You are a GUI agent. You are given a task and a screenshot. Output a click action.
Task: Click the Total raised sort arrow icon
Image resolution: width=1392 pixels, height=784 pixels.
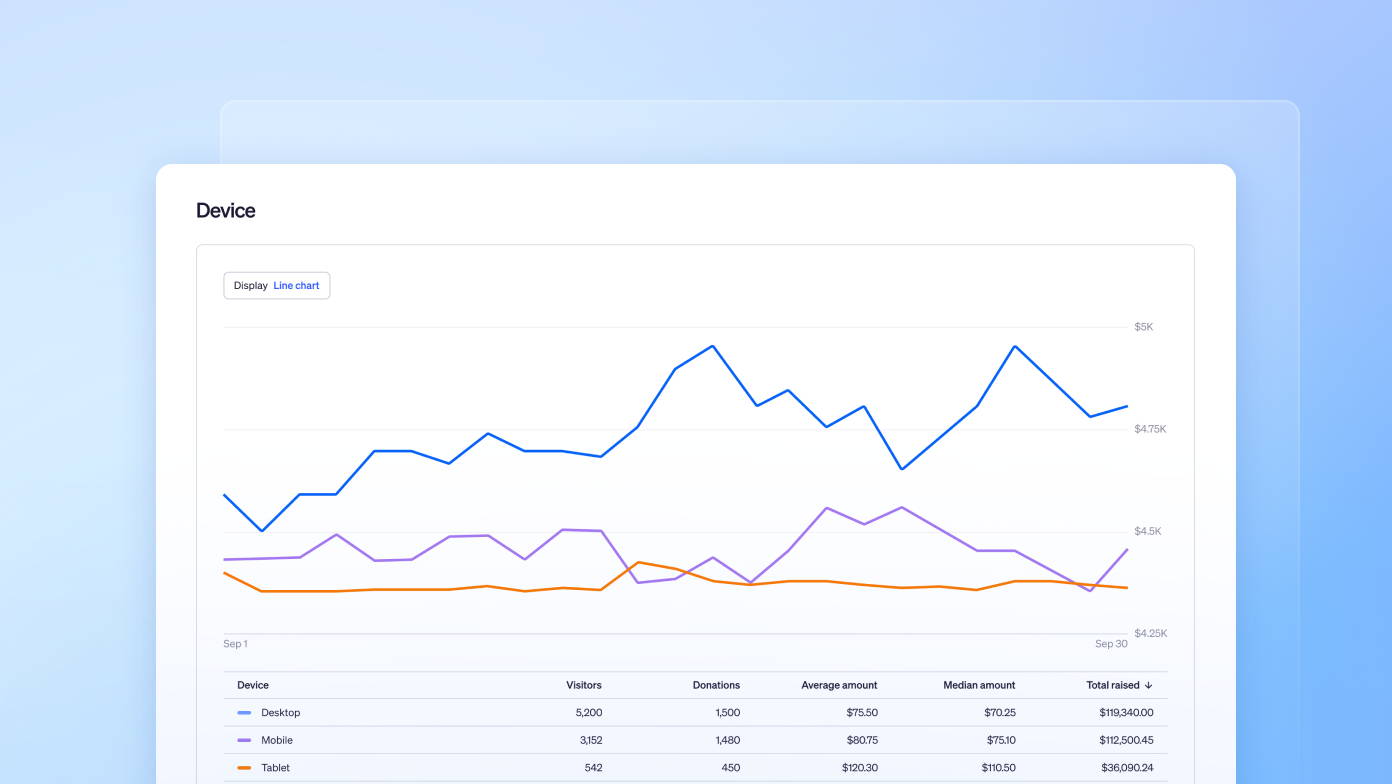(1148, 686)
